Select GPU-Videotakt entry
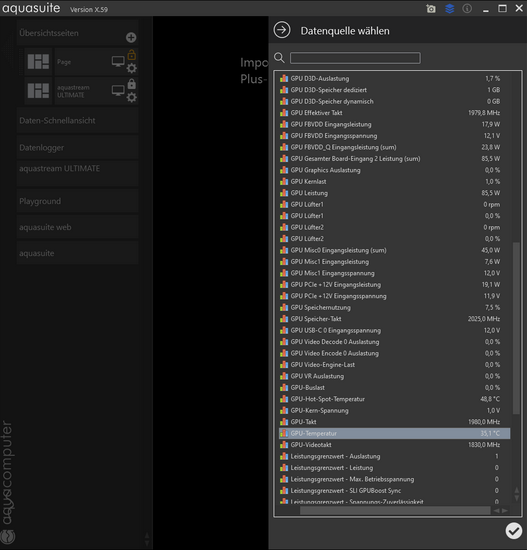Screen dimensions: 527x550 [394, 445]
